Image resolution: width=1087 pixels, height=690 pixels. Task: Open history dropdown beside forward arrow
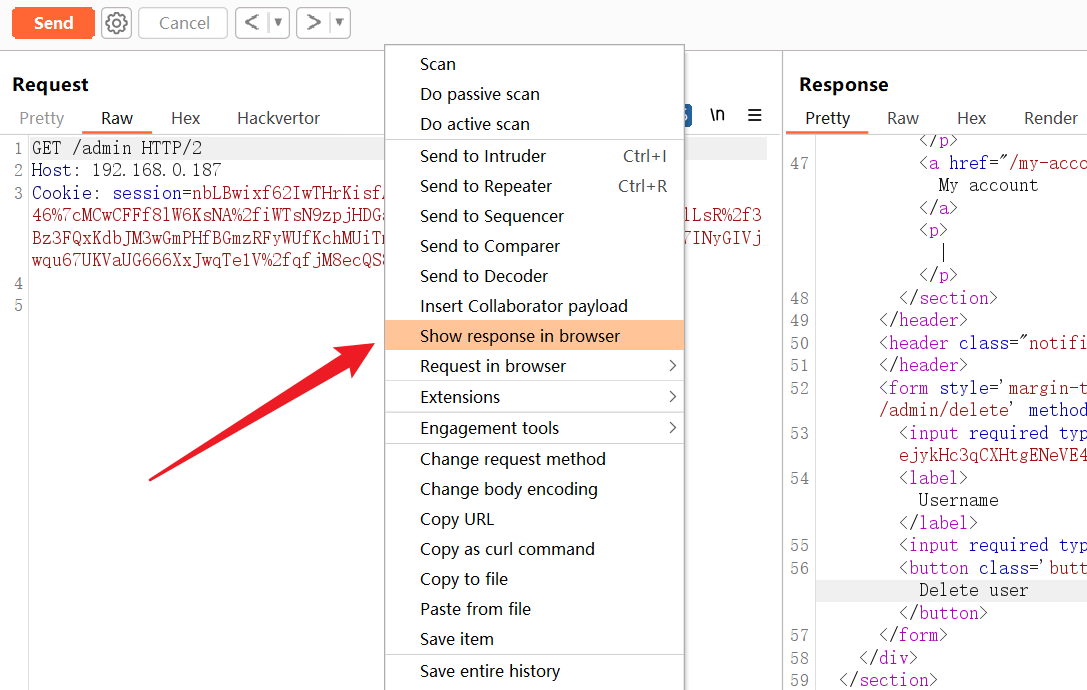pos(339,23)
